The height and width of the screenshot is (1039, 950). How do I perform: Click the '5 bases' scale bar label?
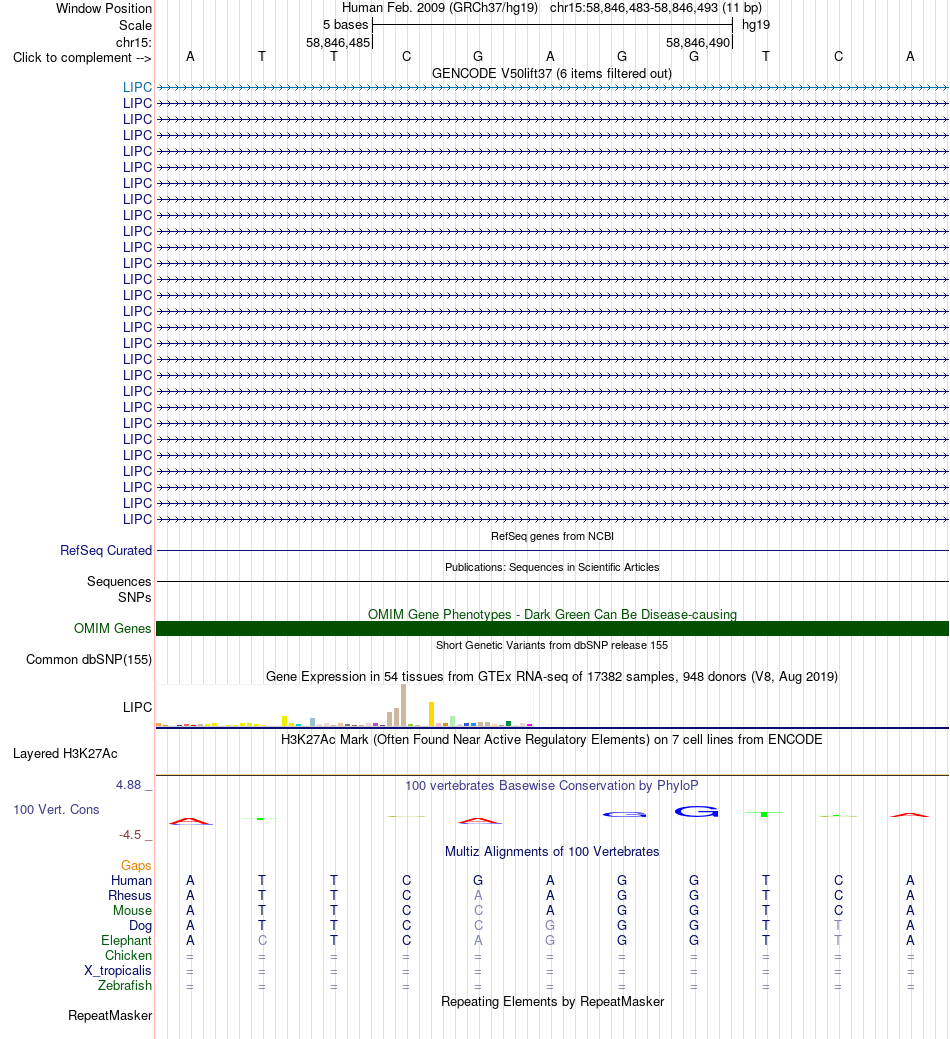[345, 25]
